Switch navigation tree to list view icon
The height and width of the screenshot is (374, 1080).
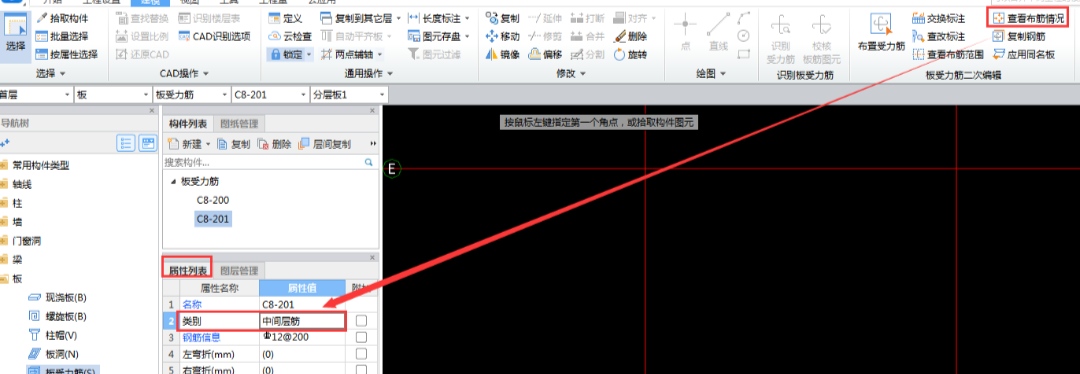(125, 143)
